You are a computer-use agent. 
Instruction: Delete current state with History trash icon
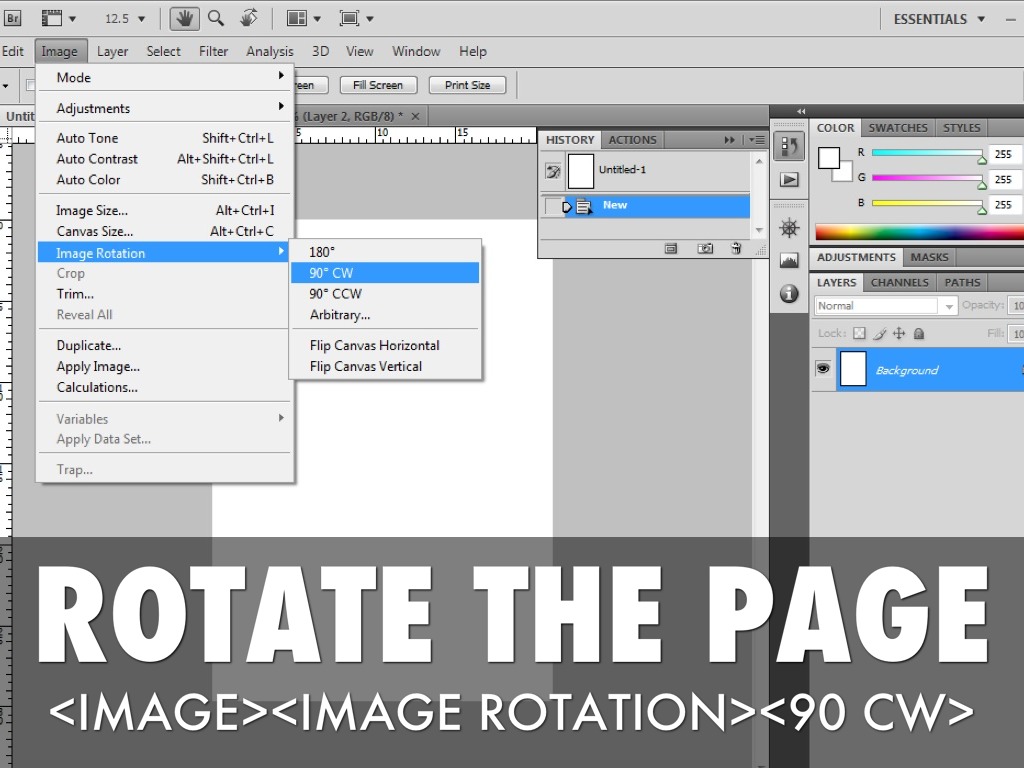coord(736,248)
